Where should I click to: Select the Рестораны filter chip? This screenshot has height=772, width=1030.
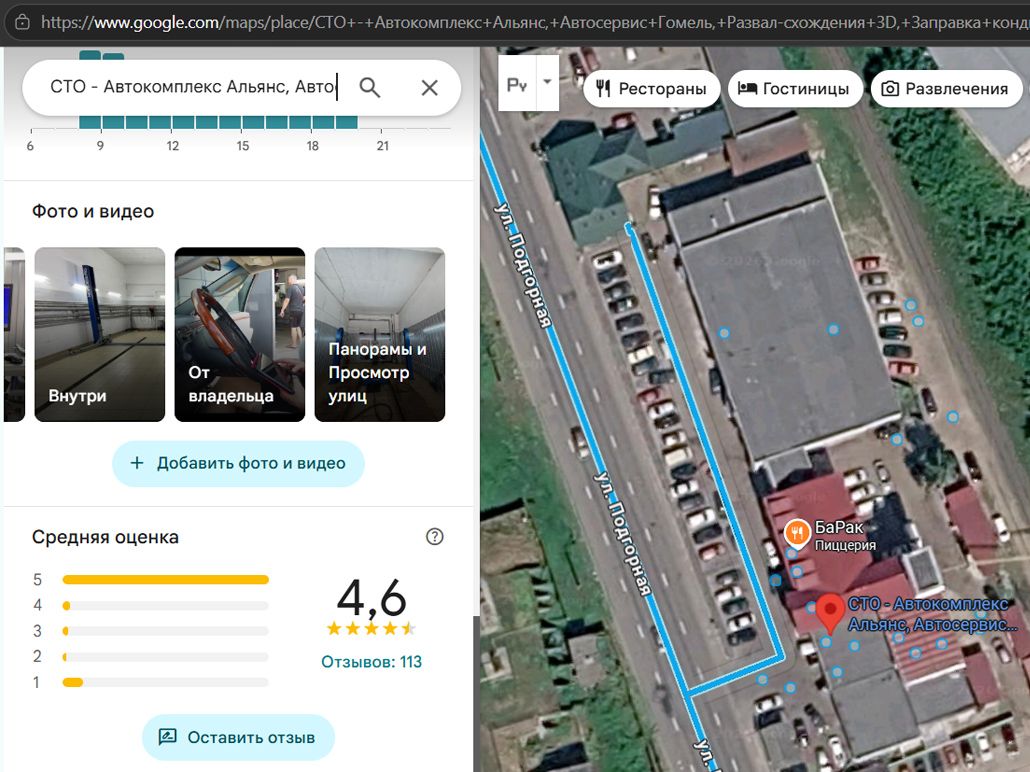[x=652, y=89]
